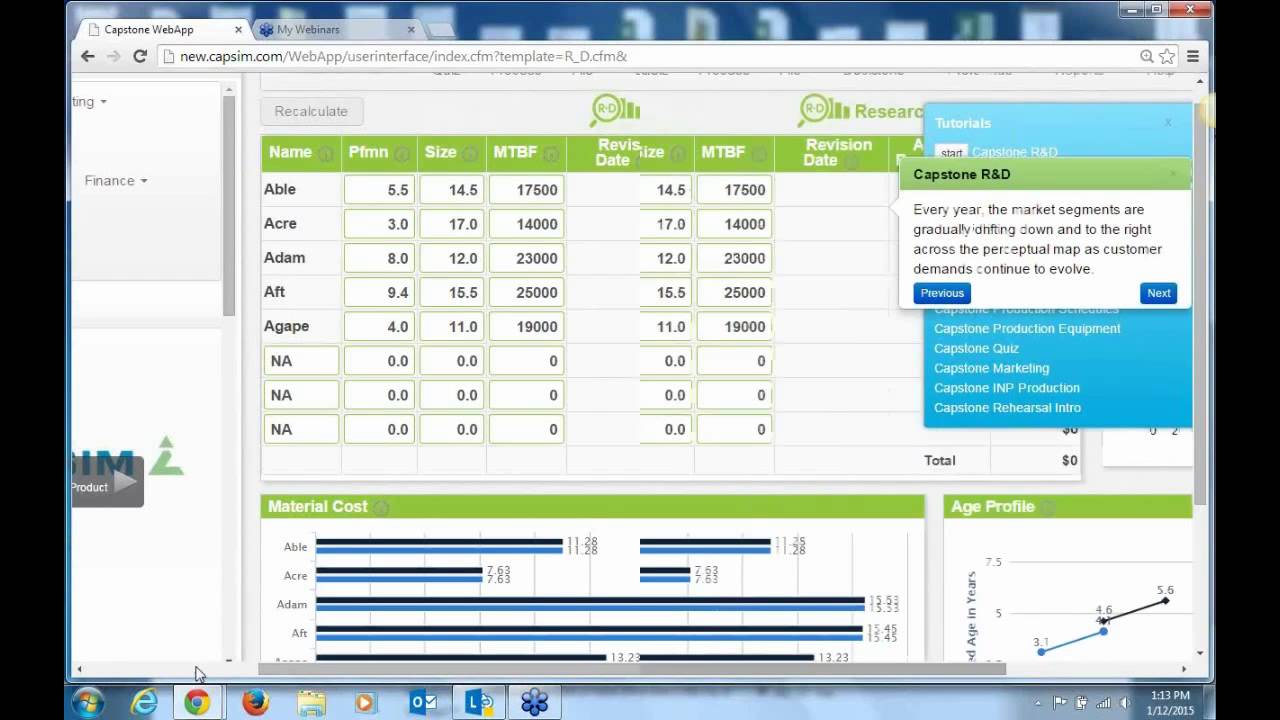
Task: Select the Acre Pfmn field showing 3.0
Action: (x=380, y=224)
